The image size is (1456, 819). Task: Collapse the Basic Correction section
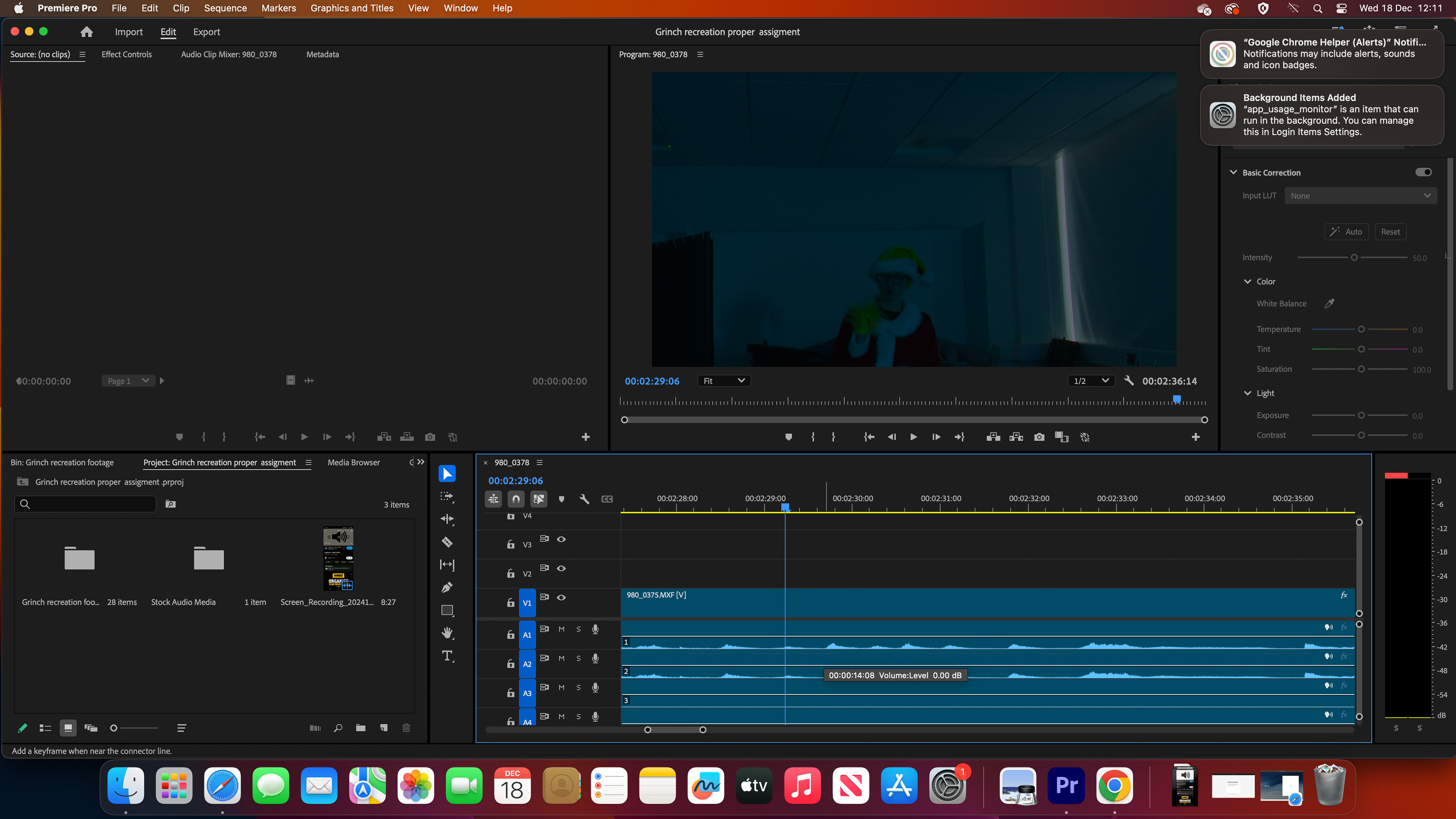tap(1233, 173)
